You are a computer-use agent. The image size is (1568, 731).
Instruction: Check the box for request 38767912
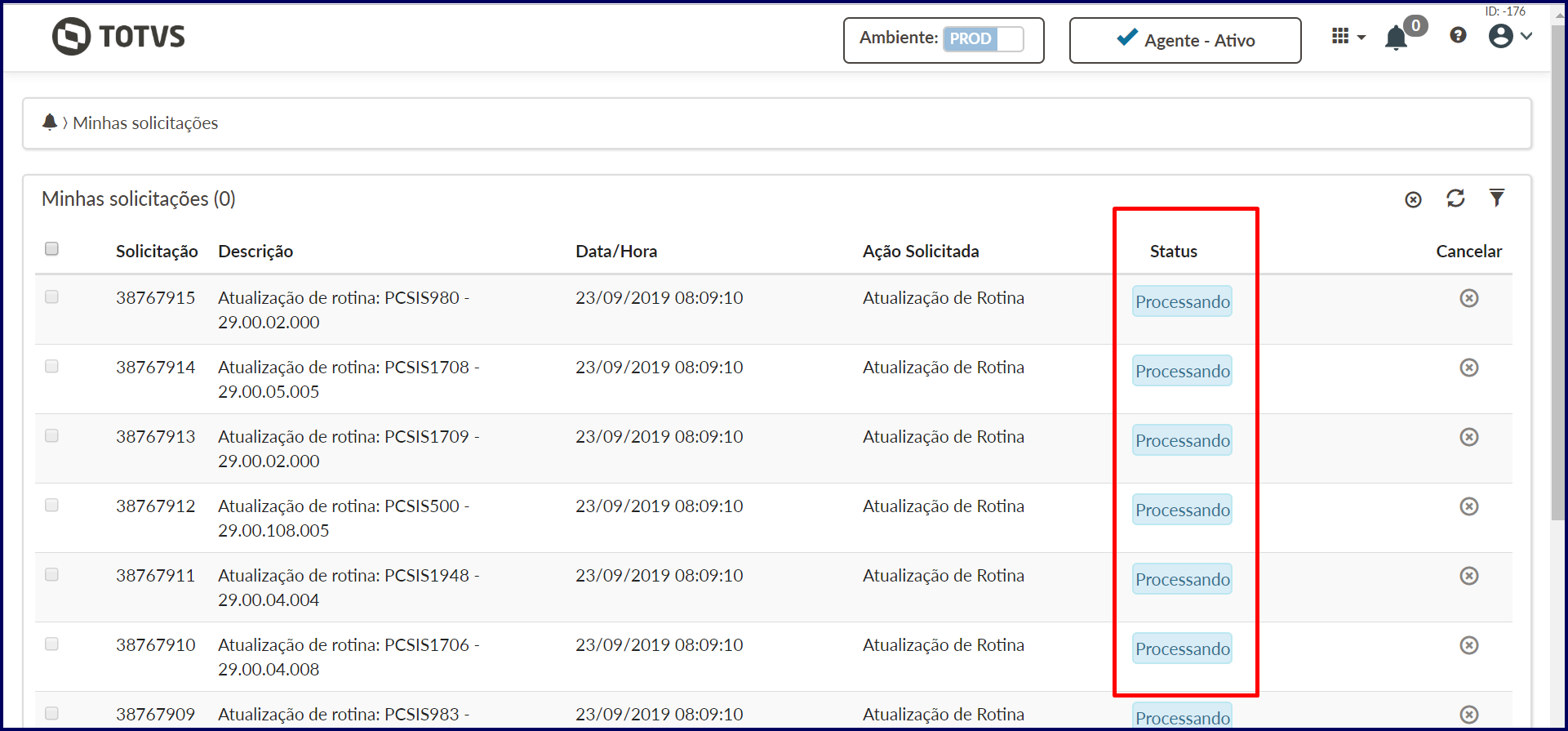(x=51, y=505)
